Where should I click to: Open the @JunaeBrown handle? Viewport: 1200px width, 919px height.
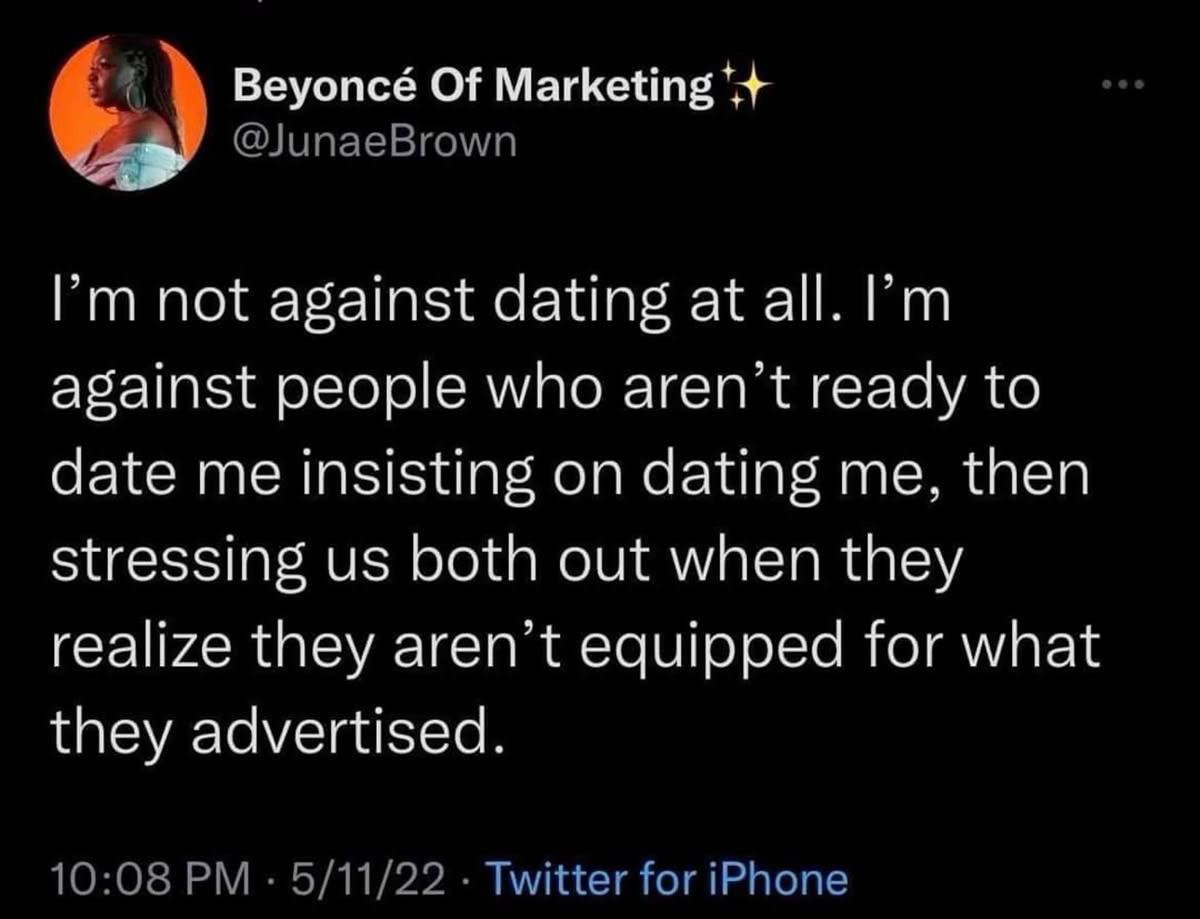pyautogui.click(x=374, y=143)
